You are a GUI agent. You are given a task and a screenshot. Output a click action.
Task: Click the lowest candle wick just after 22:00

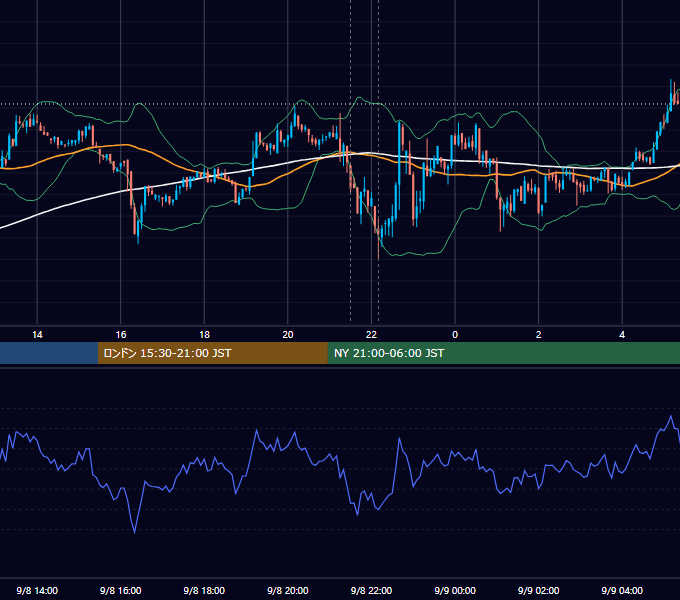379,251
